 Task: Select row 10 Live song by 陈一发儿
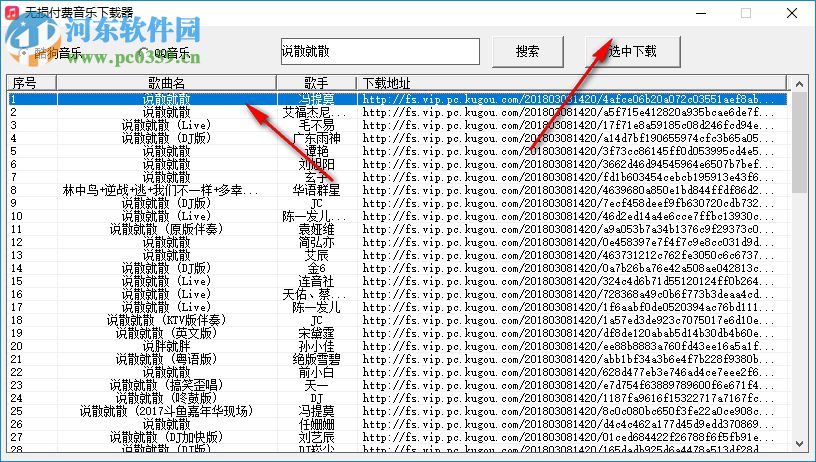(397, 216)
